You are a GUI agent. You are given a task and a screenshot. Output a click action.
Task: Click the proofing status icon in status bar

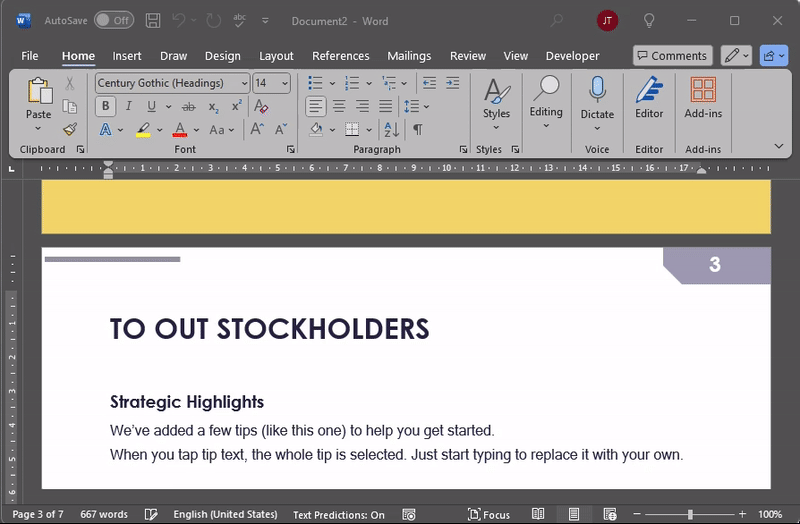pos(151,514)
